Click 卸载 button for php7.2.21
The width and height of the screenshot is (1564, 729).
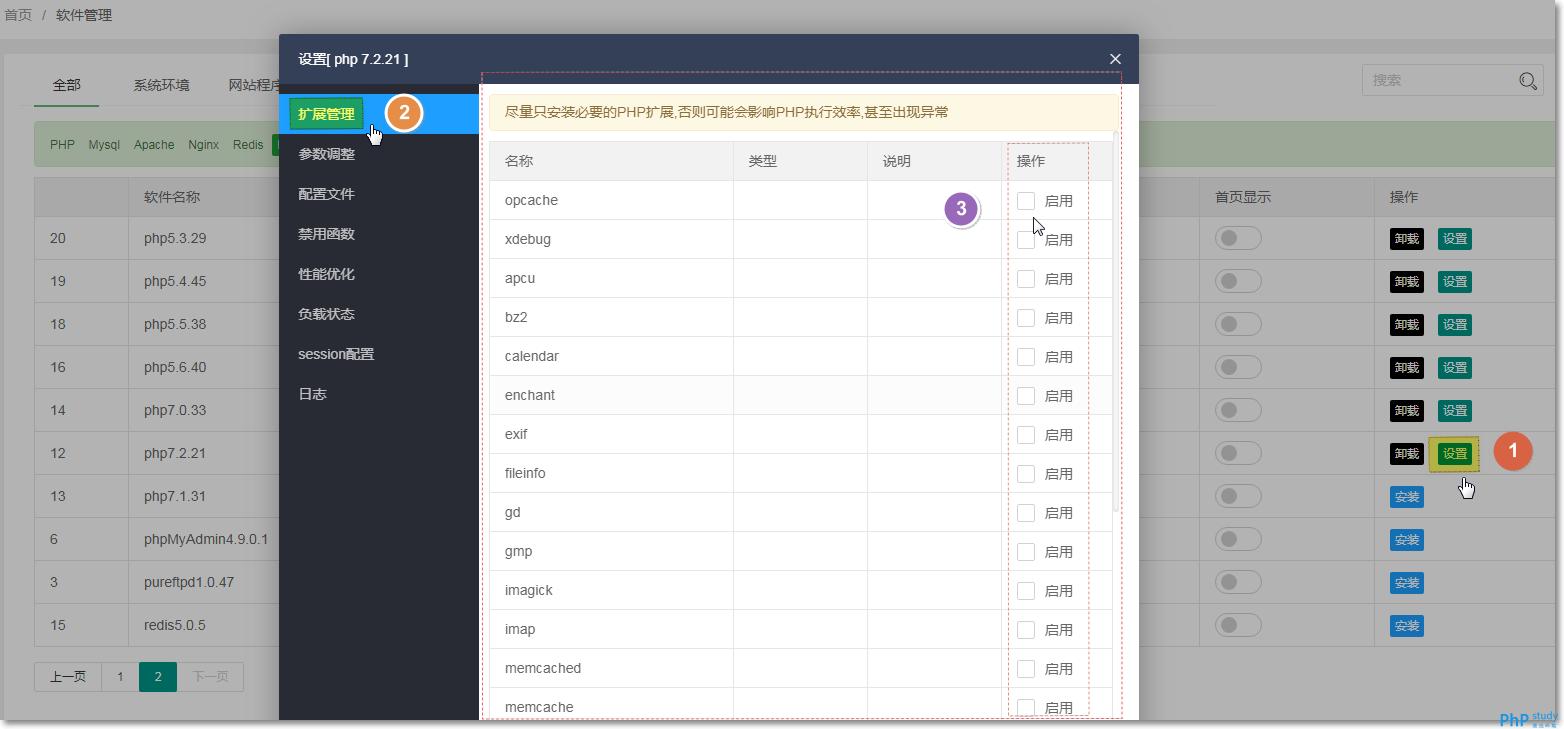pyautogui.click(x=1407, y=454)
